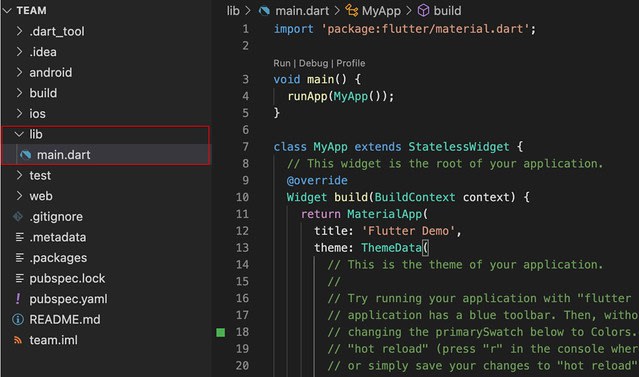Click the MyApp breadcrumb segment
The width and height of the screenshot is (639, 377).
pos(381,11)
